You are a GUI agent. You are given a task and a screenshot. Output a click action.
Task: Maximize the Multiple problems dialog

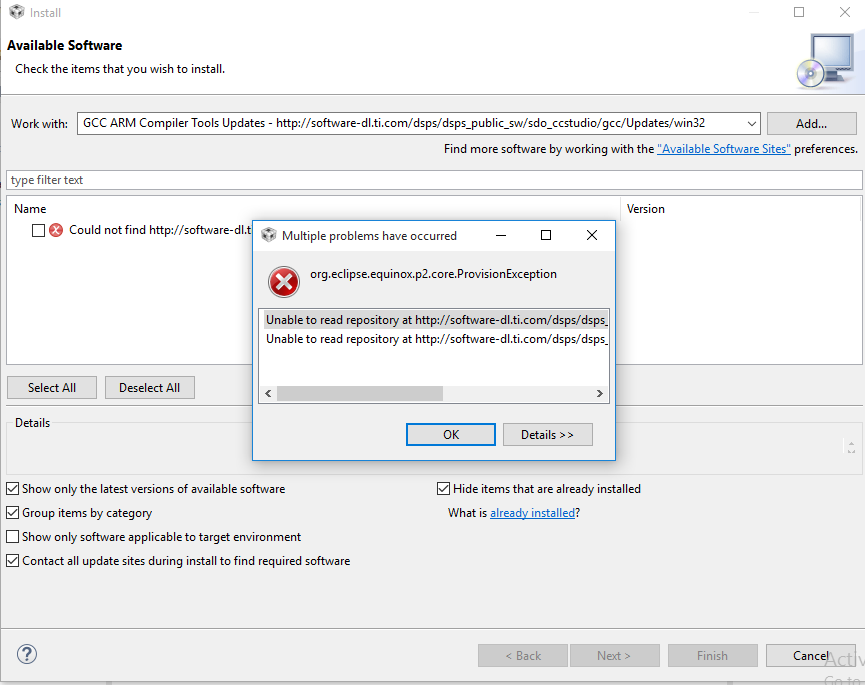546,235
